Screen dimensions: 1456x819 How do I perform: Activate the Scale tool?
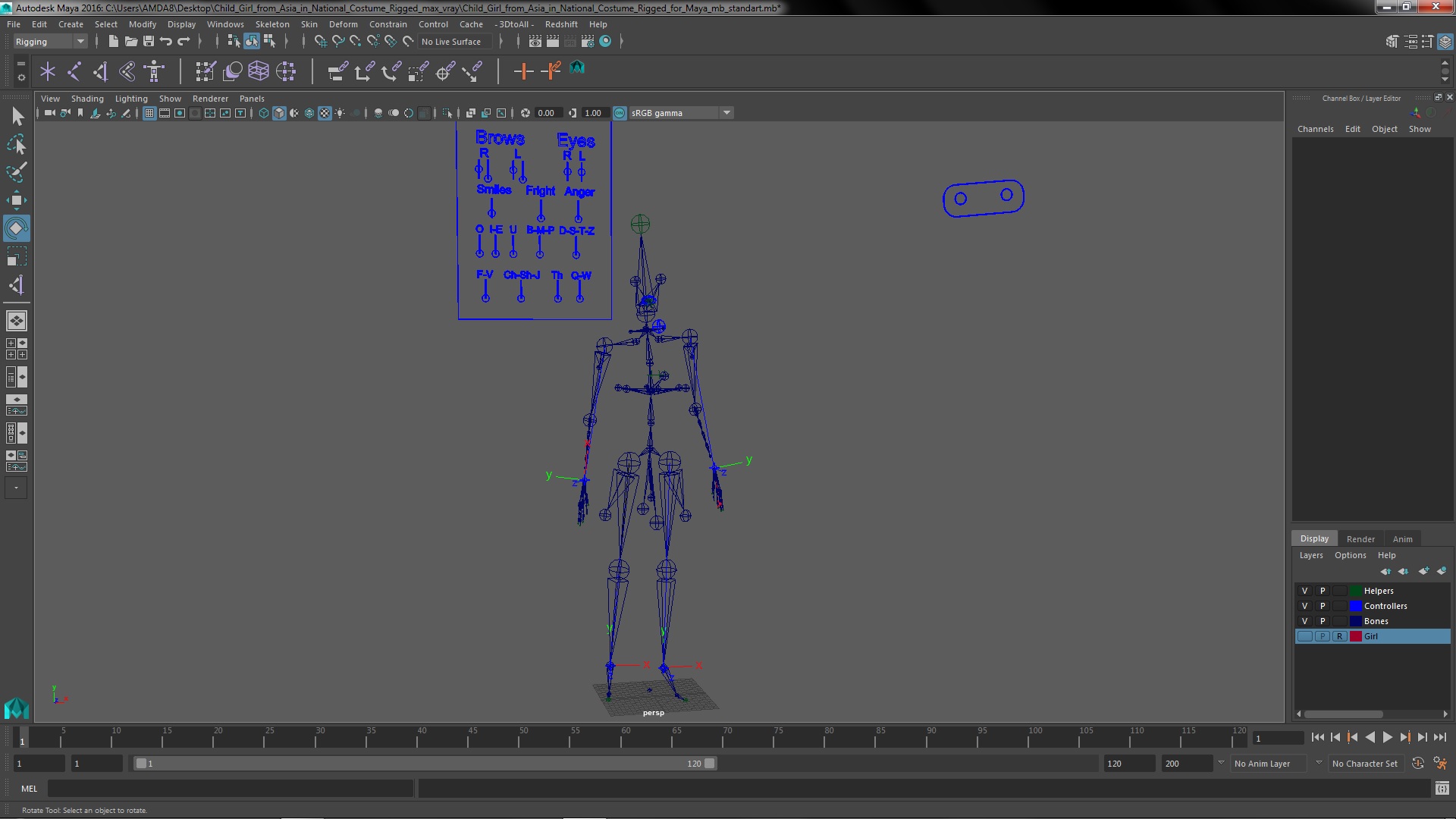(17, 256)
